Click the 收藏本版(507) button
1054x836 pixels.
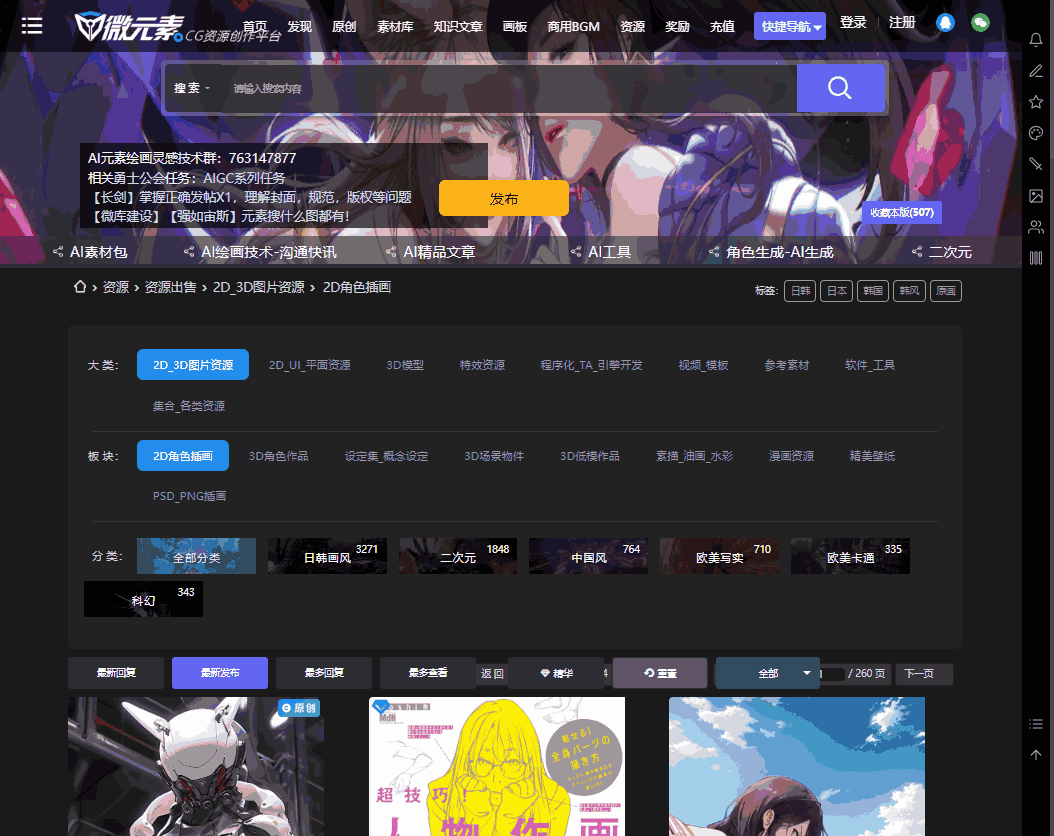coord(902,212)
